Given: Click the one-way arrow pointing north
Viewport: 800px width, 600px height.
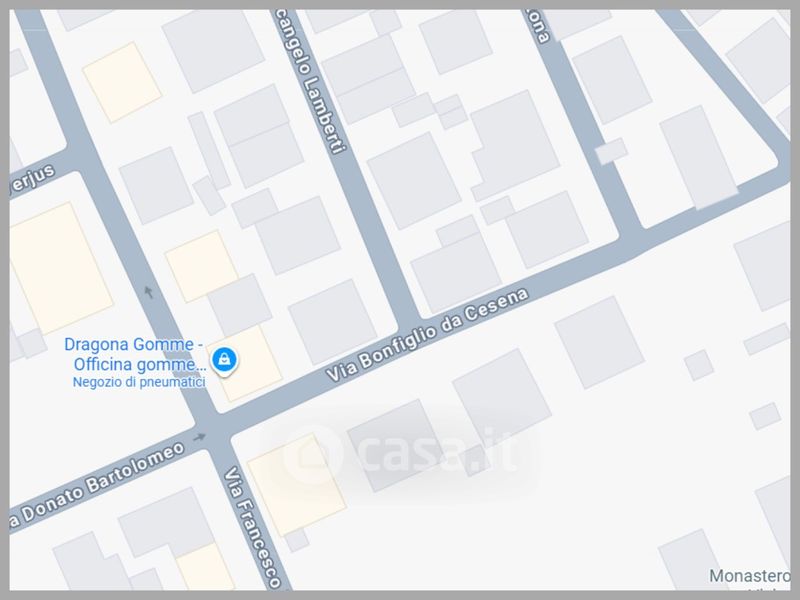Looking at the screenshot, I should coord(148,292).
